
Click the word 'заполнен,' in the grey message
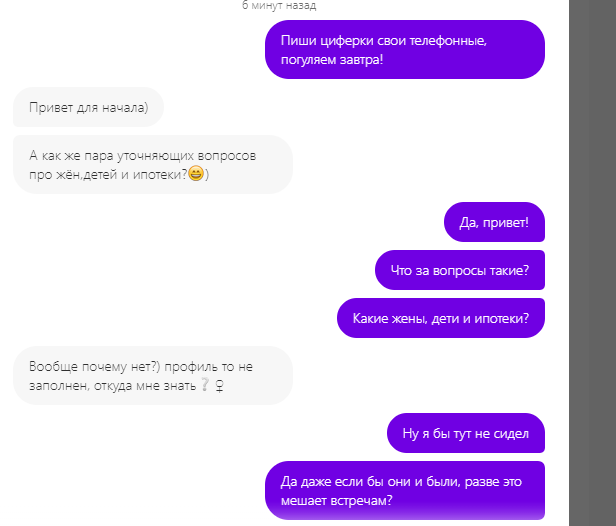(x=59, y=386)
